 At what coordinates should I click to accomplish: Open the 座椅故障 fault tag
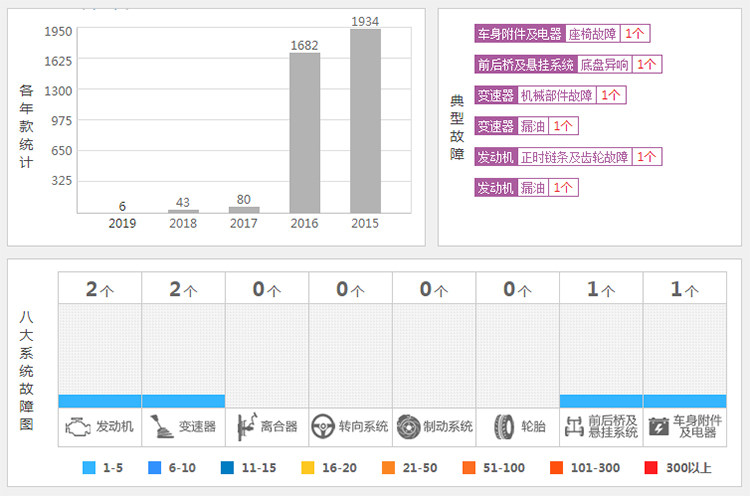point(593,33)
